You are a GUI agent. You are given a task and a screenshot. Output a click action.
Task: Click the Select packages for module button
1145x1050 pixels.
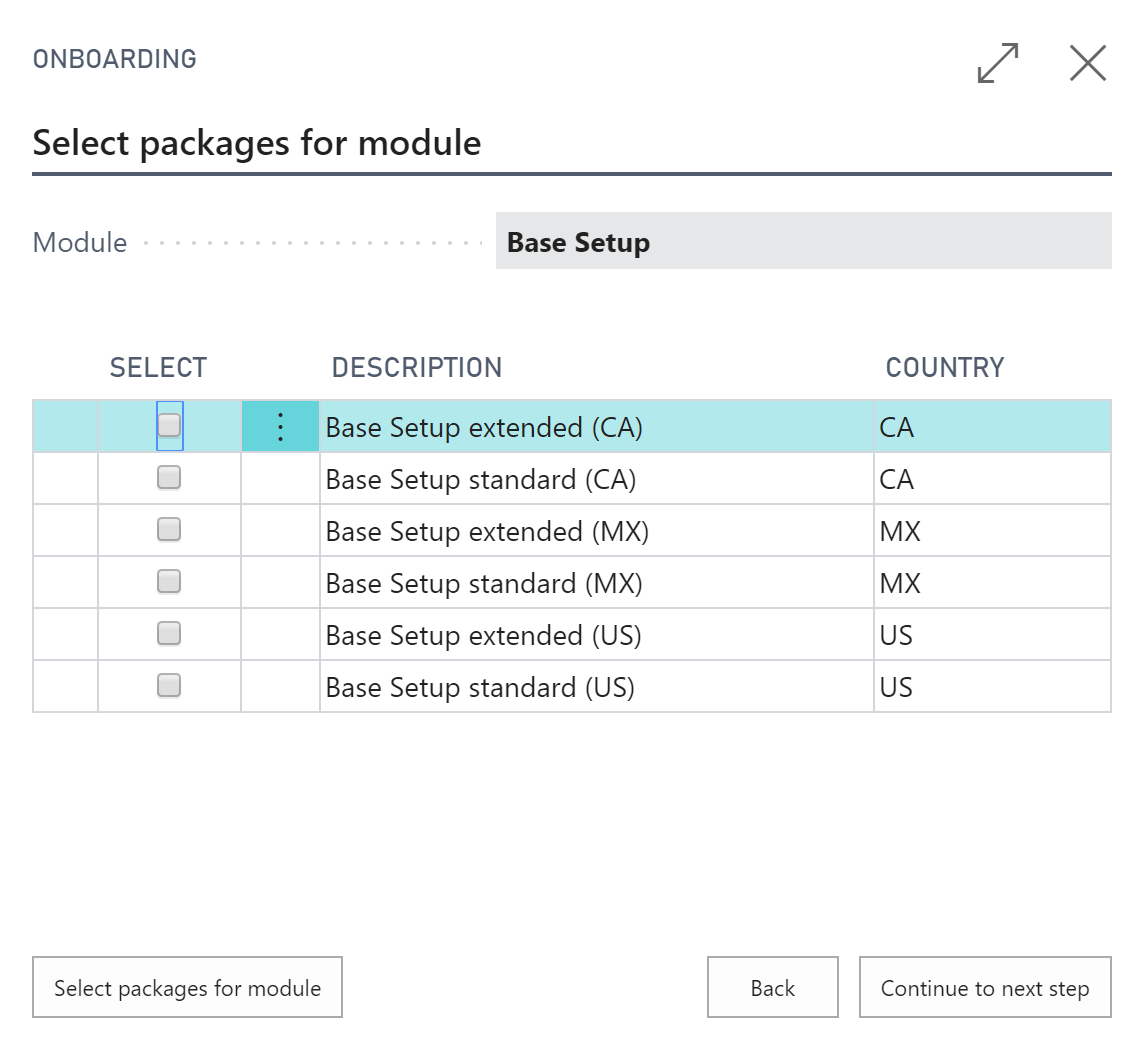click(188, 987)
